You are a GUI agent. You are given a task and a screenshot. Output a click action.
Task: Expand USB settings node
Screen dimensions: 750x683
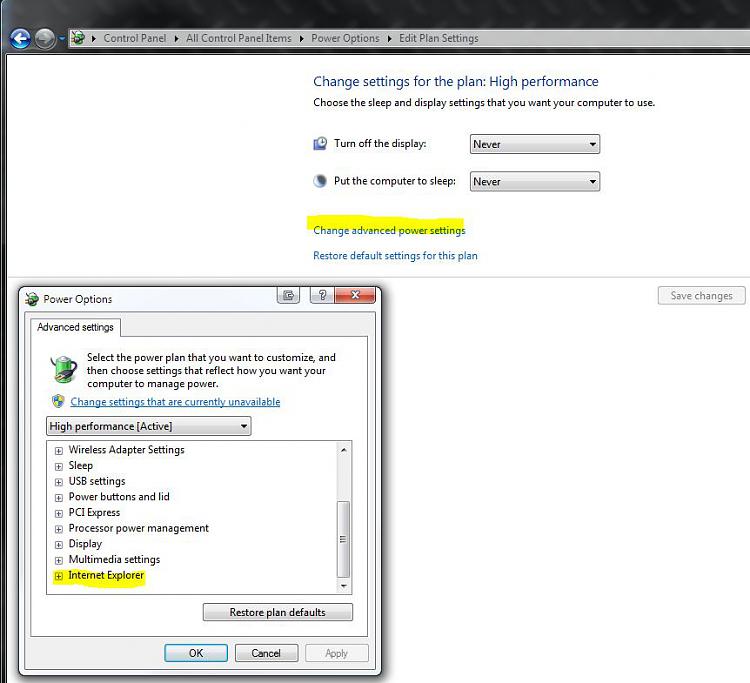(59, 482)
